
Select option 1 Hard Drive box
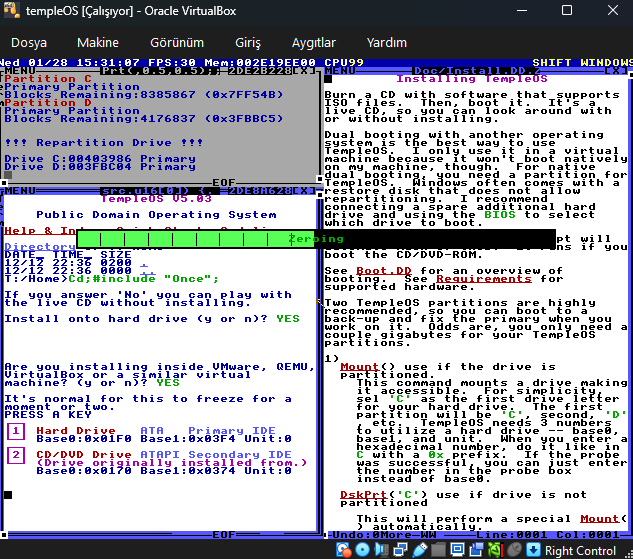[x=16, y=431]
